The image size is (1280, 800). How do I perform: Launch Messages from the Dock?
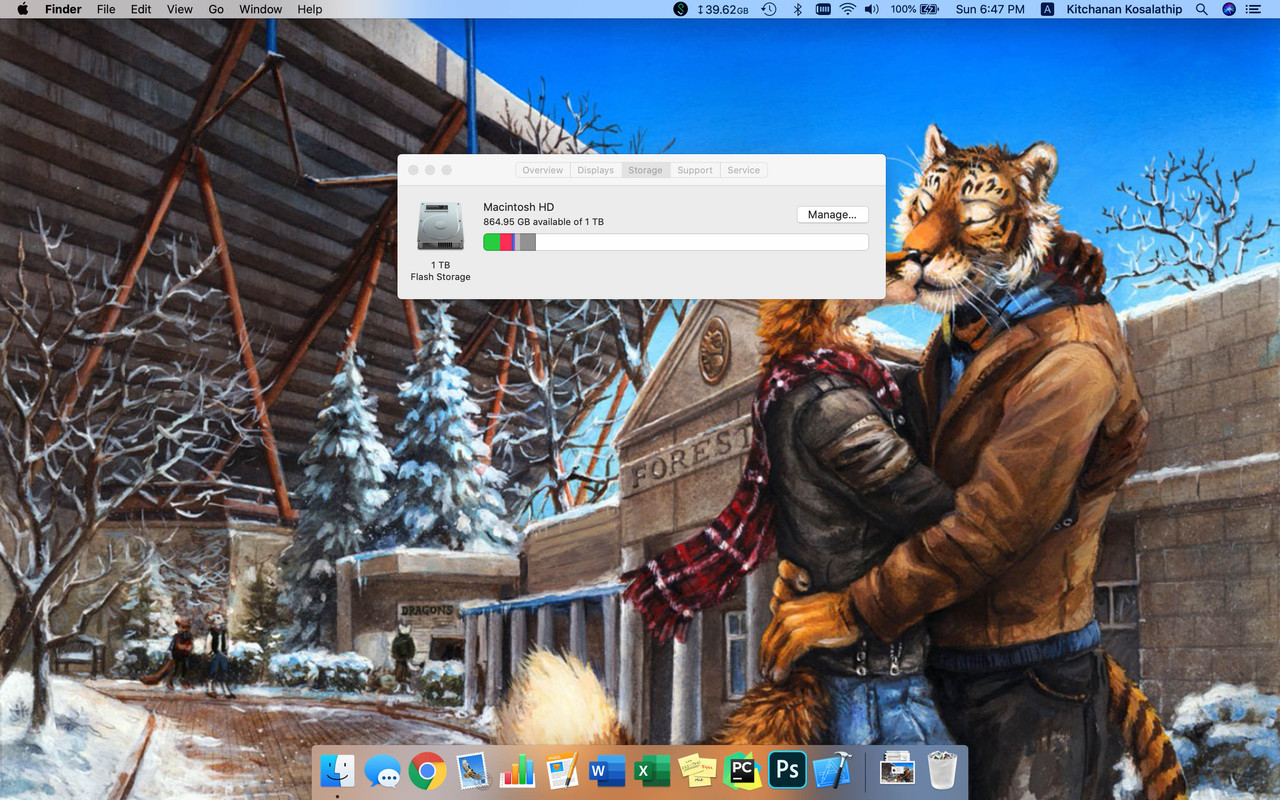(x=382, y=770)
